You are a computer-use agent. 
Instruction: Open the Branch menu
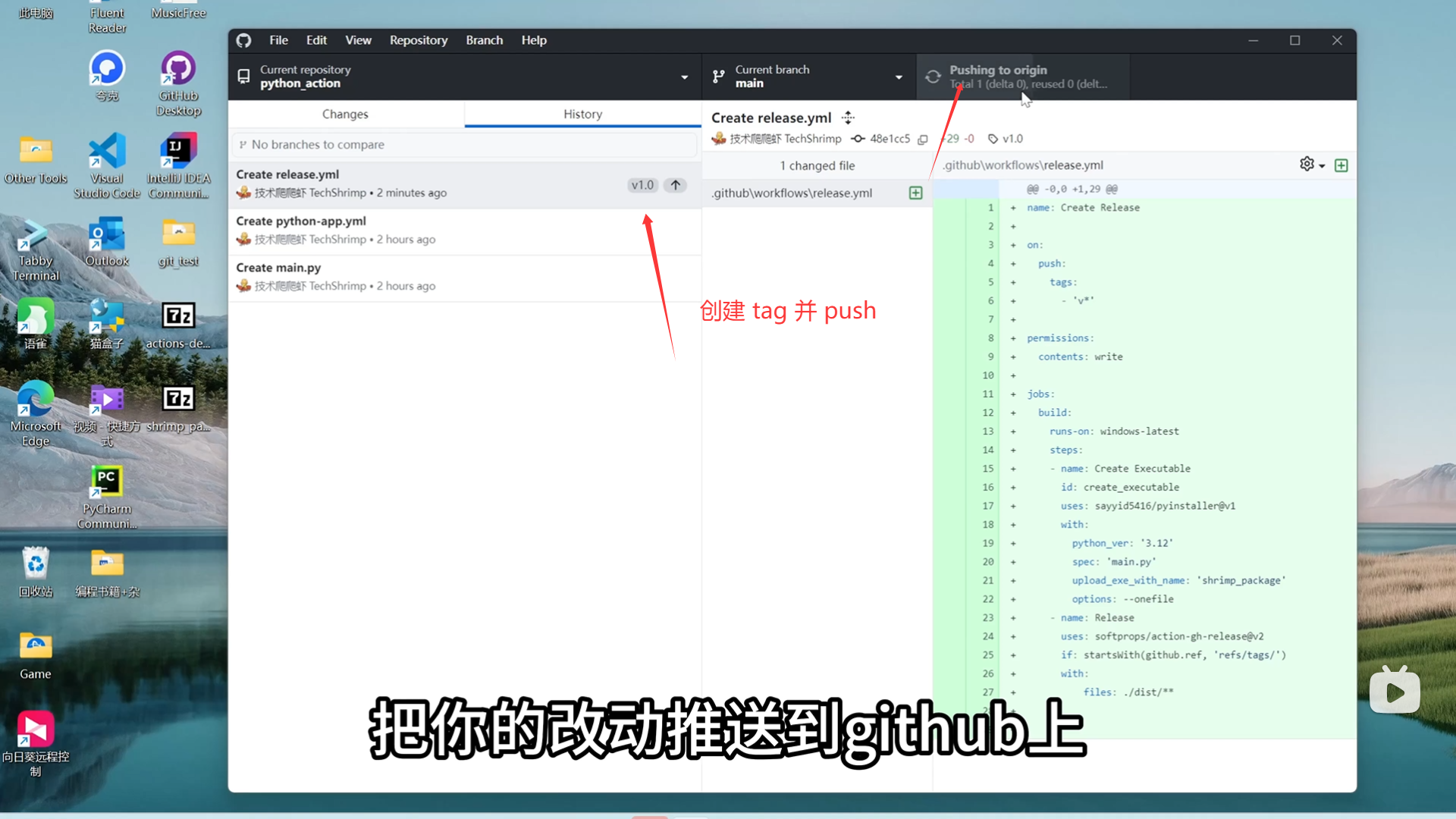[x=484, y=40]
